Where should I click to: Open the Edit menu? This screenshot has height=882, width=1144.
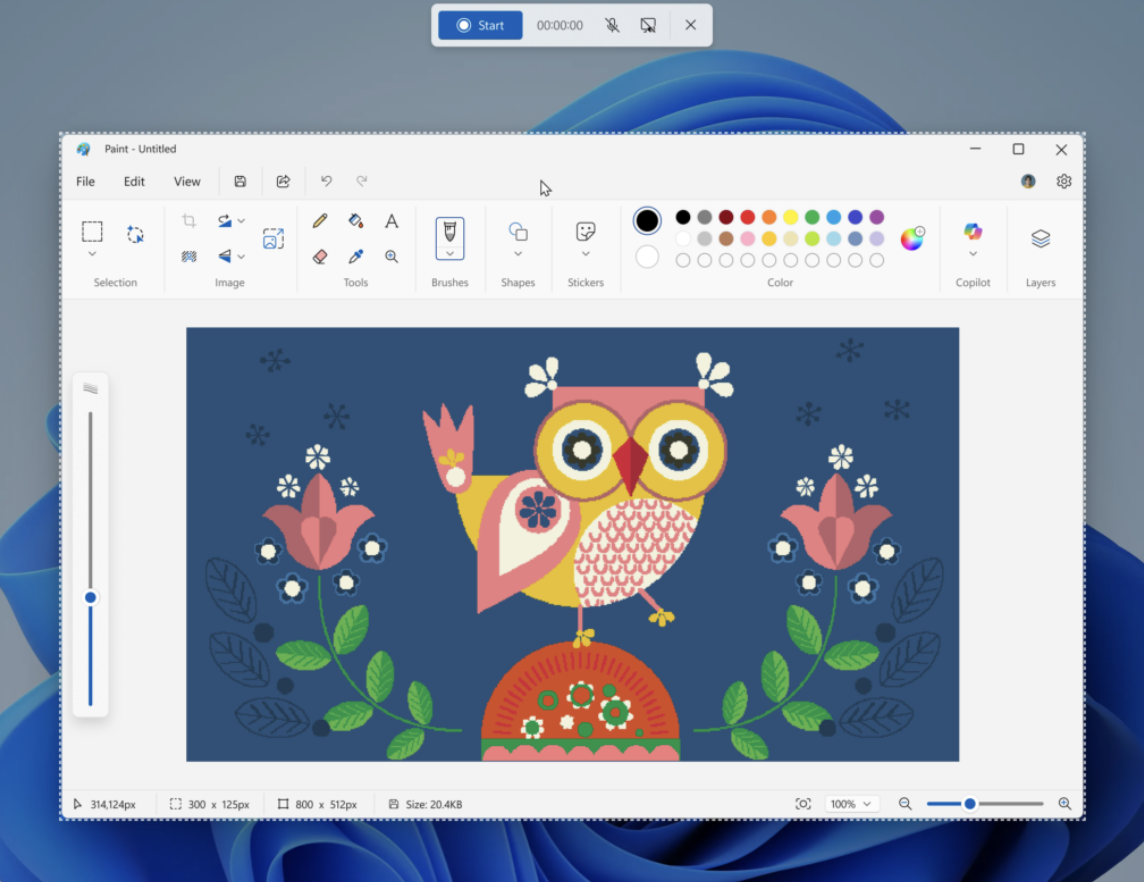pos(134,181)
